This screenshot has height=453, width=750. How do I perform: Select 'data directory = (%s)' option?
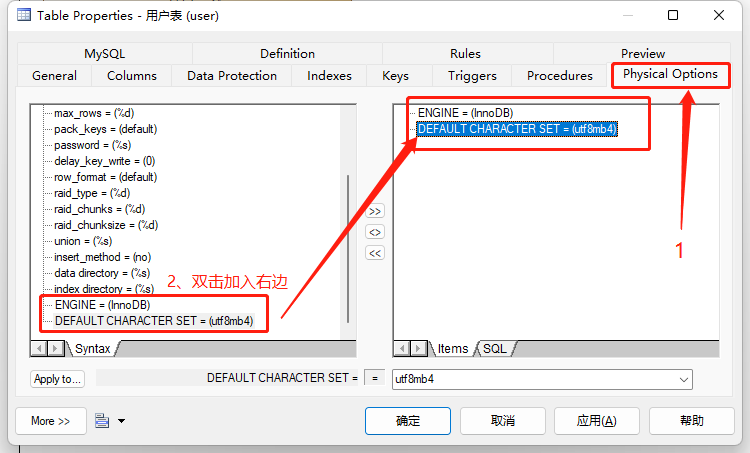(x=102, y=273)
